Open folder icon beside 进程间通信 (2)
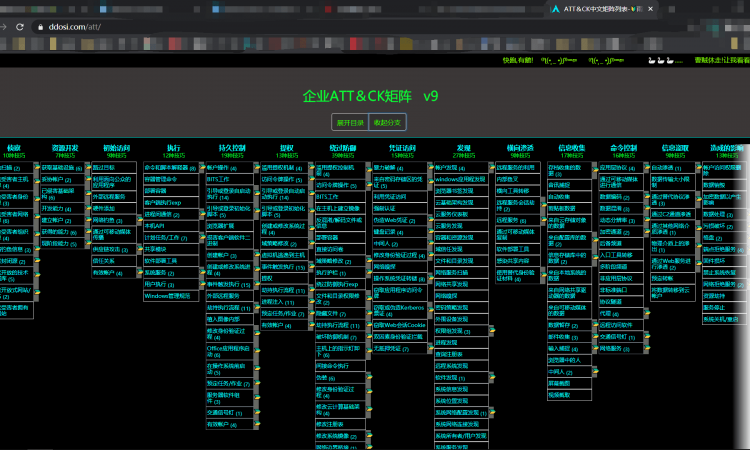Image resolution: width=750 pixels, height=450 pixels. [x=202, y=215]
